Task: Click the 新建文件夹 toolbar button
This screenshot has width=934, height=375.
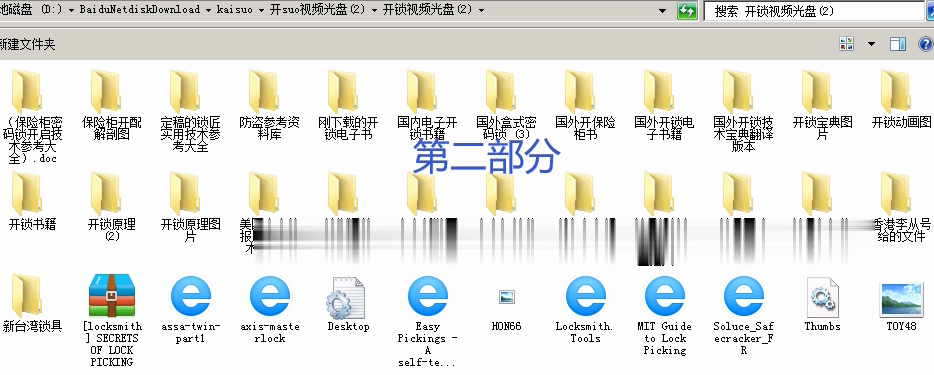Action: (27, 45)
